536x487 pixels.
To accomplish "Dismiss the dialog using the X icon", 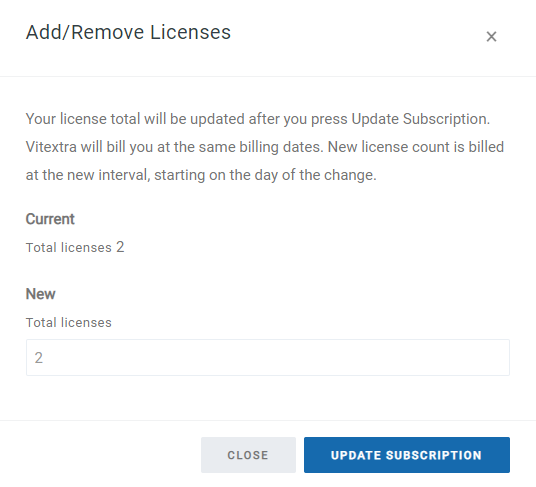I will pos(491,37).
